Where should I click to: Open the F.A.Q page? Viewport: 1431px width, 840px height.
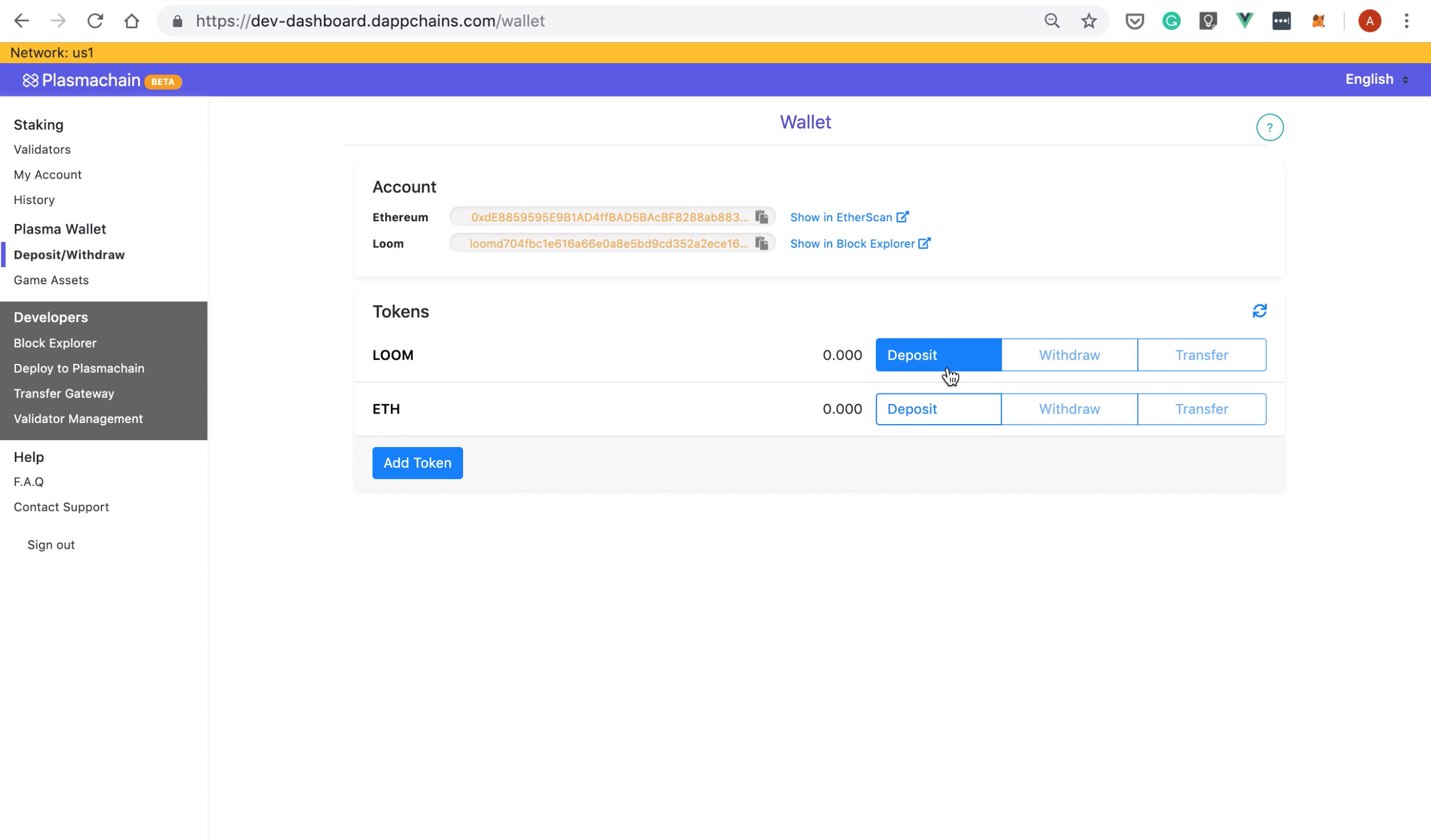click(28, 482)
